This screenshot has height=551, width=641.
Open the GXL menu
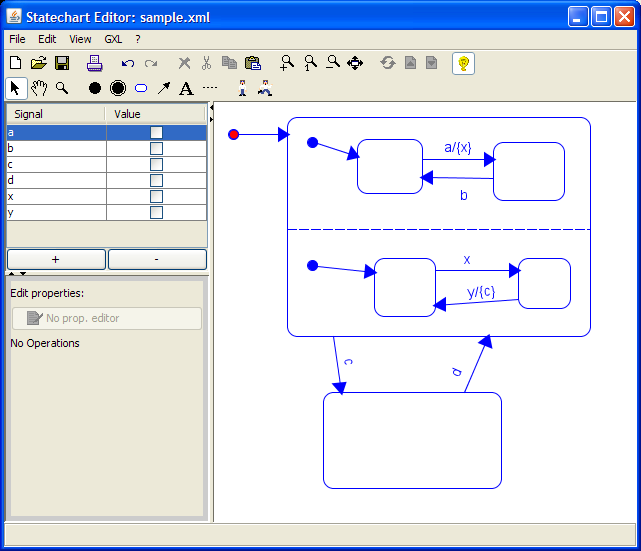point(113,39)
